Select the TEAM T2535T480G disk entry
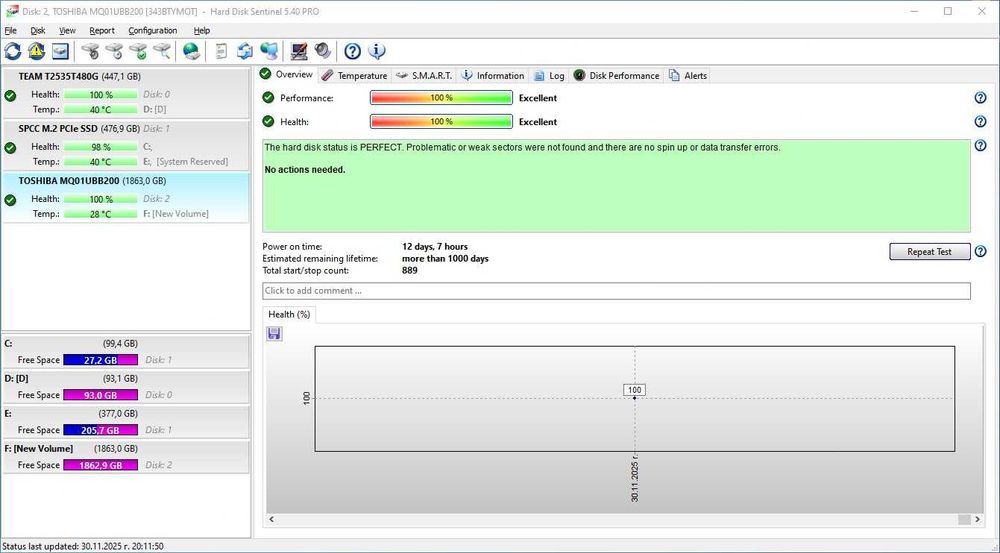The image size is (1000, 553). 126,93
